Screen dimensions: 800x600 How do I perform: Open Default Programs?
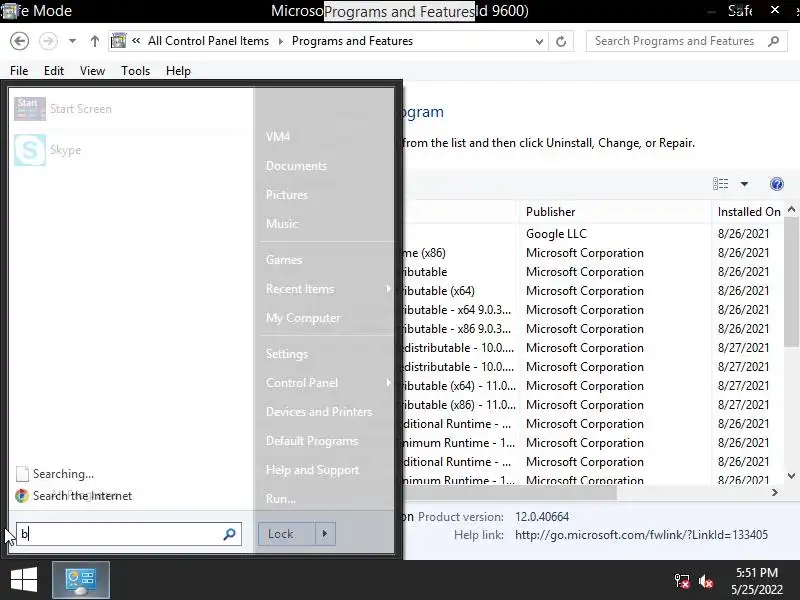[312, 441]
